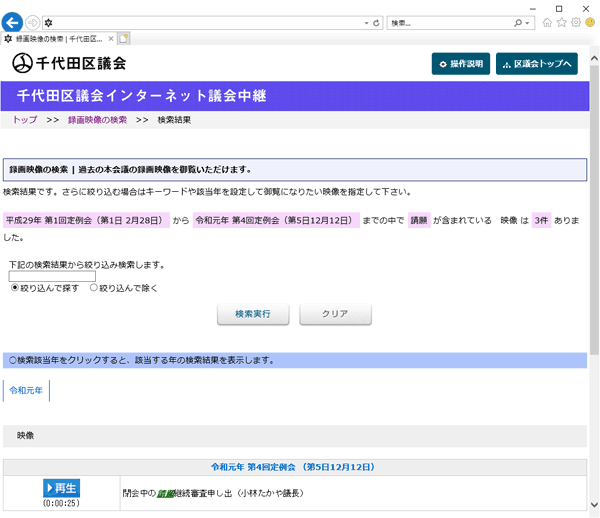Click the vertical scrollbar thumb
This screenshot has height=518, width=600.
coord(594,210)
